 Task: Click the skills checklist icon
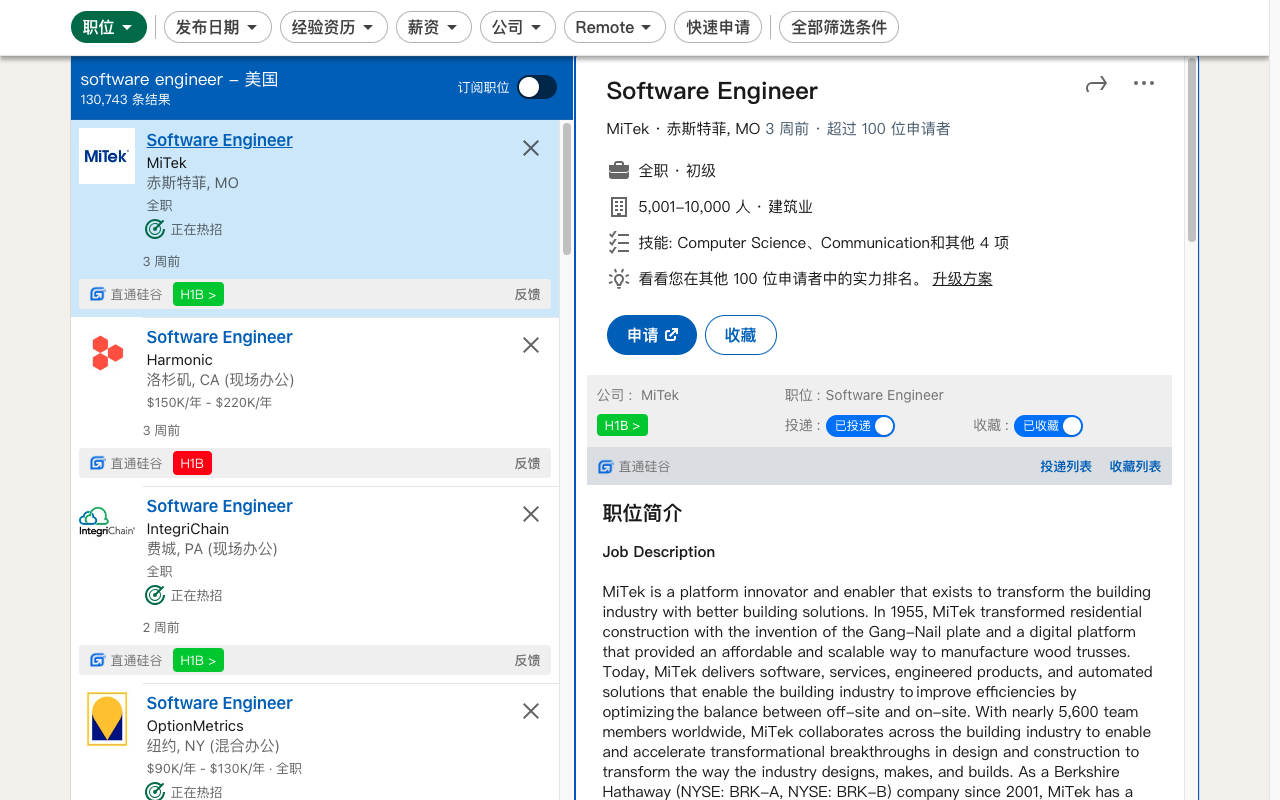tap(619, 242)
